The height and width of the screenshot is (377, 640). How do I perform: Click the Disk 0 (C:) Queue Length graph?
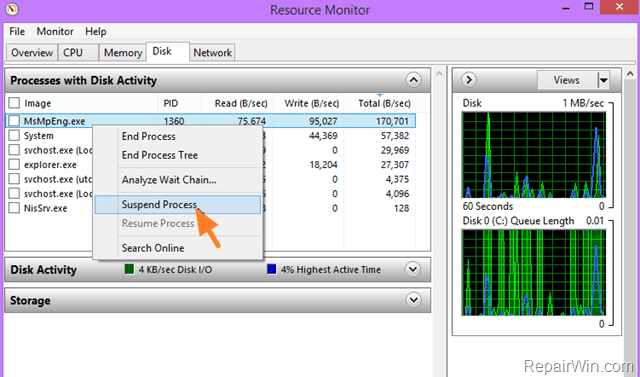click(x=533, y=273)
